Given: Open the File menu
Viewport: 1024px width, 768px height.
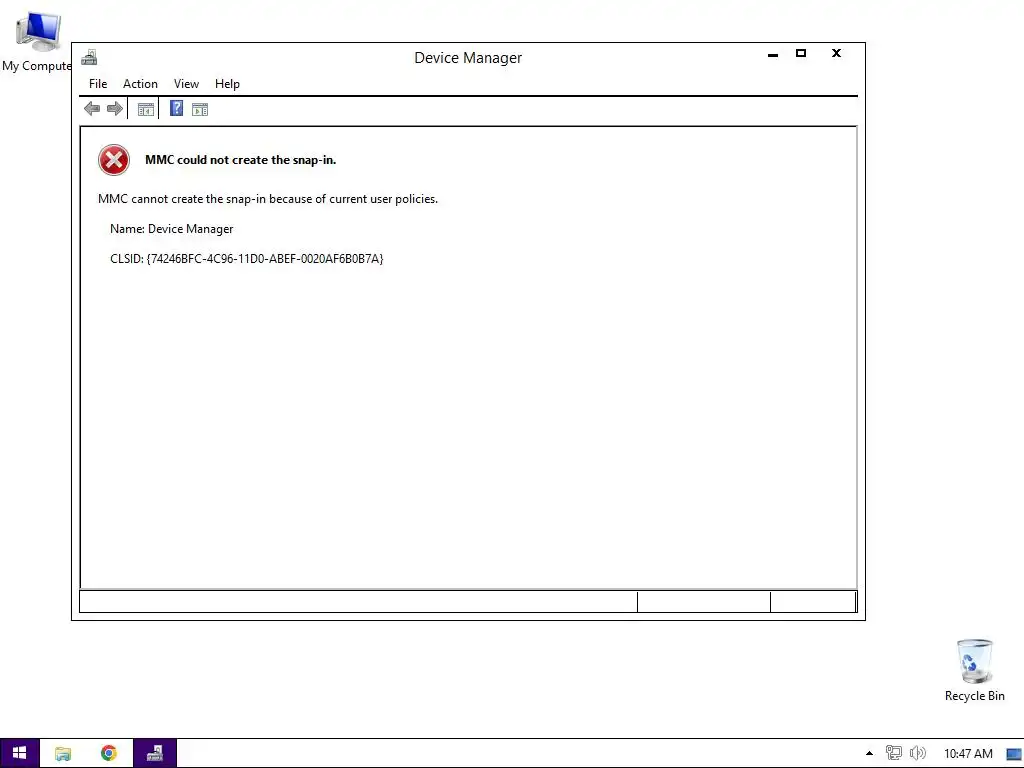Looking at the screenshot, I should 98,84.
